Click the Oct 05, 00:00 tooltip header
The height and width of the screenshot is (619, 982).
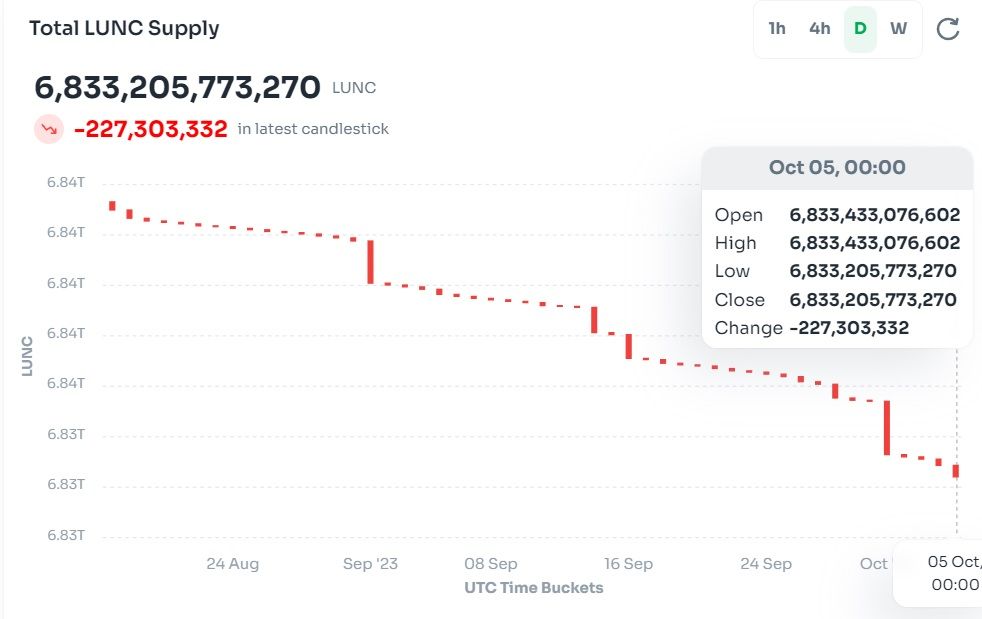[837, 167]
